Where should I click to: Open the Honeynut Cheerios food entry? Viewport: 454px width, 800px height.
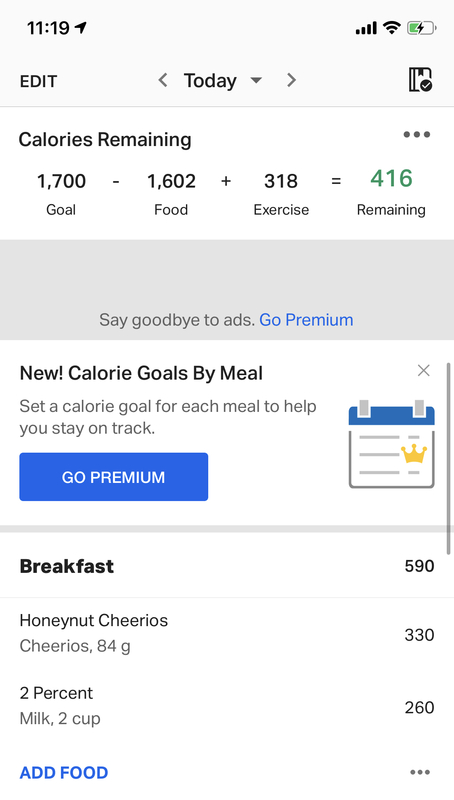(x=227, y=633)
